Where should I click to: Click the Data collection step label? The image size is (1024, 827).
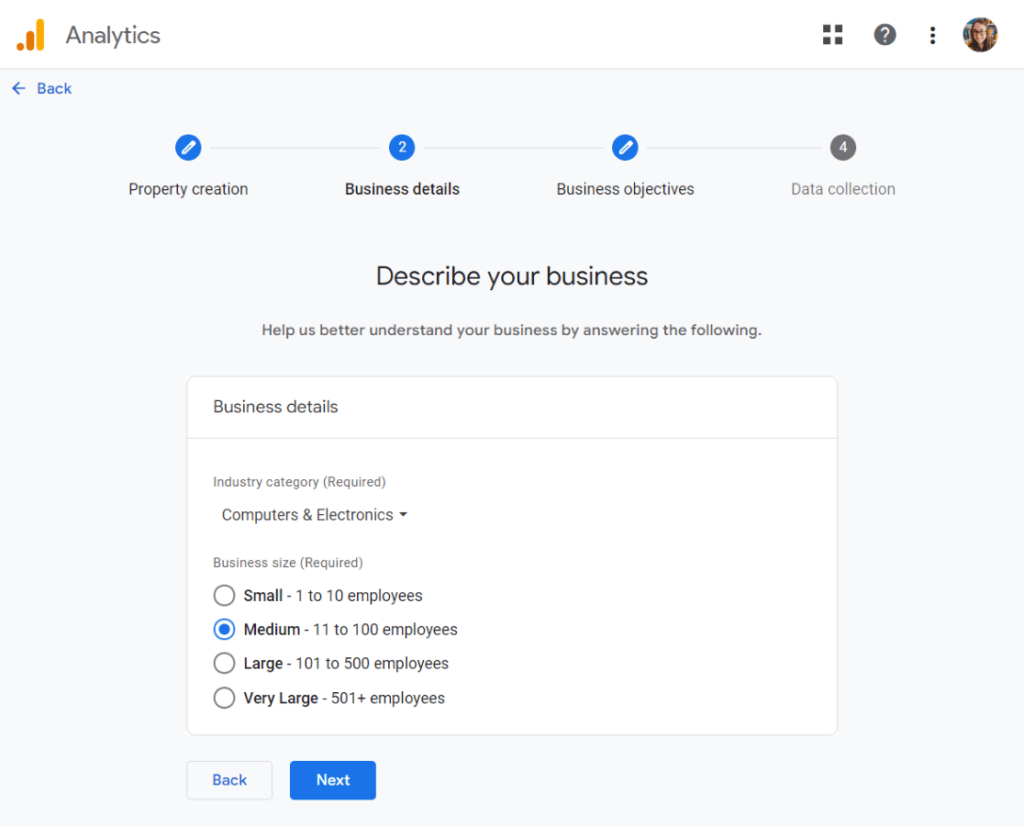(x=843, y=189)
